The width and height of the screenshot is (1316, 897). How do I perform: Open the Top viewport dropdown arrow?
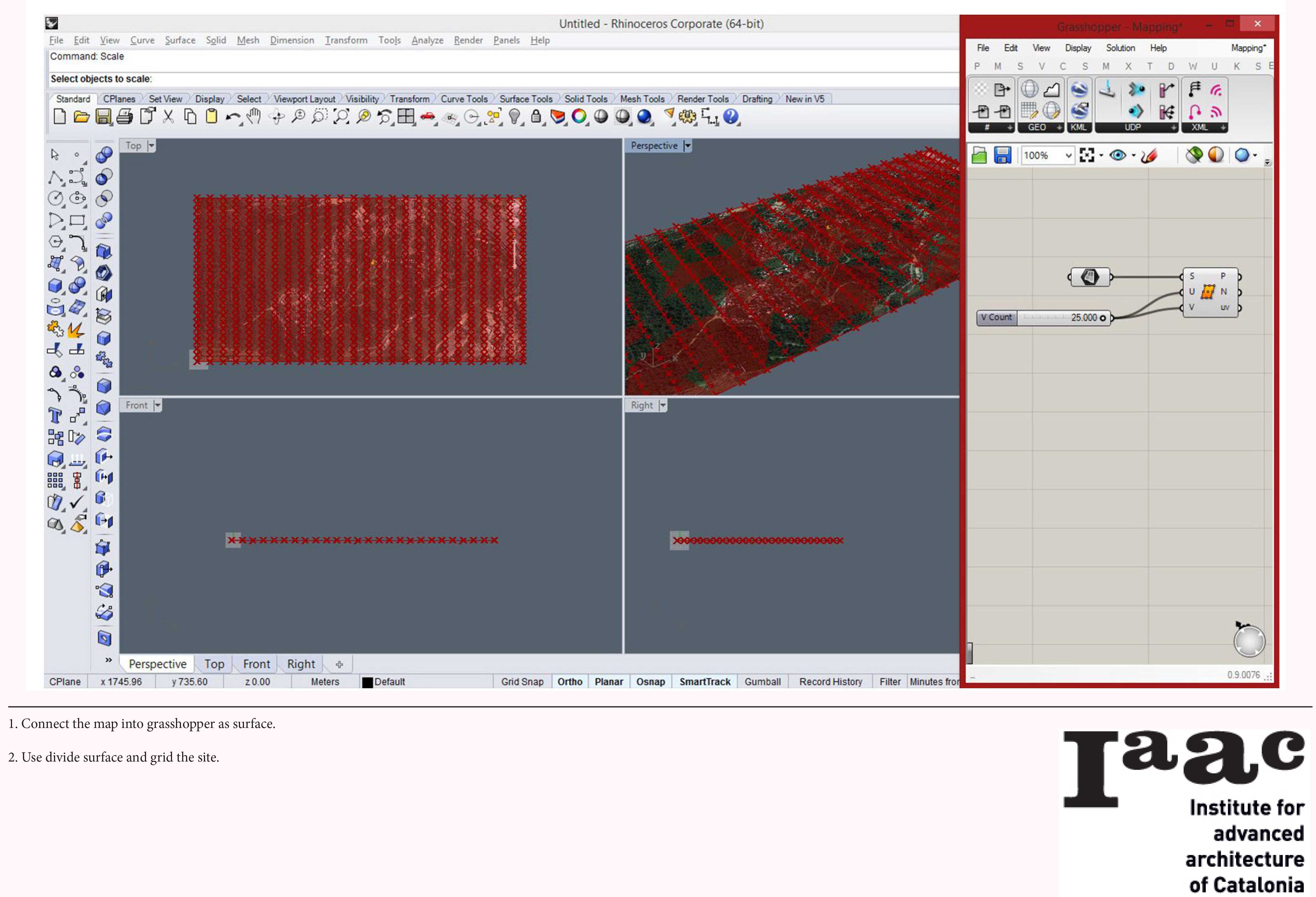(x=151, y=146)
